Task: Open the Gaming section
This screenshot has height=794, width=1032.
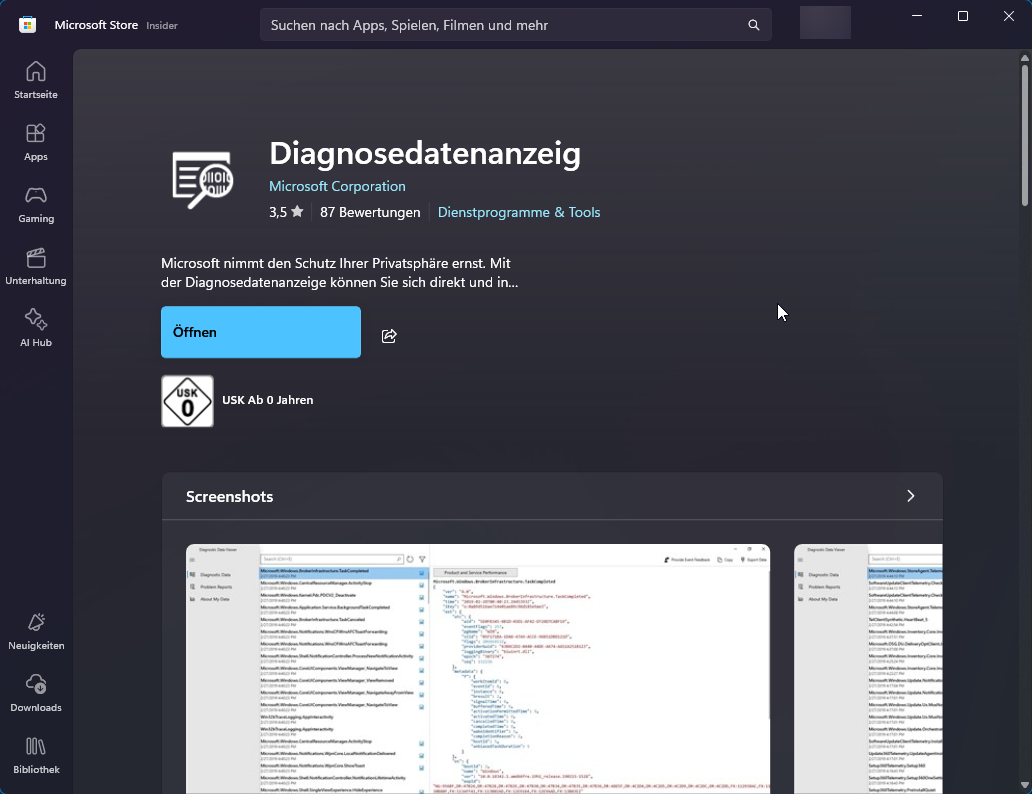Action: [x=36, y=204]
